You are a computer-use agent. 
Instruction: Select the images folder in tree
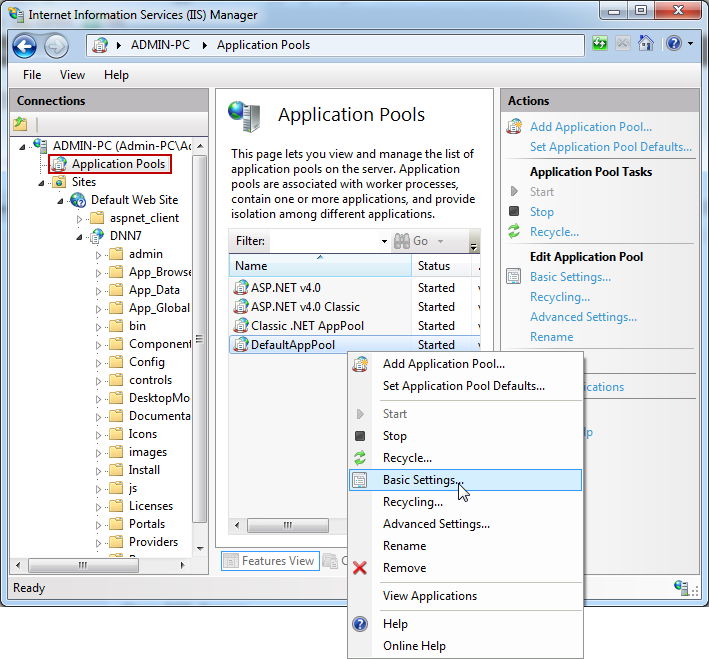(147, 452)
